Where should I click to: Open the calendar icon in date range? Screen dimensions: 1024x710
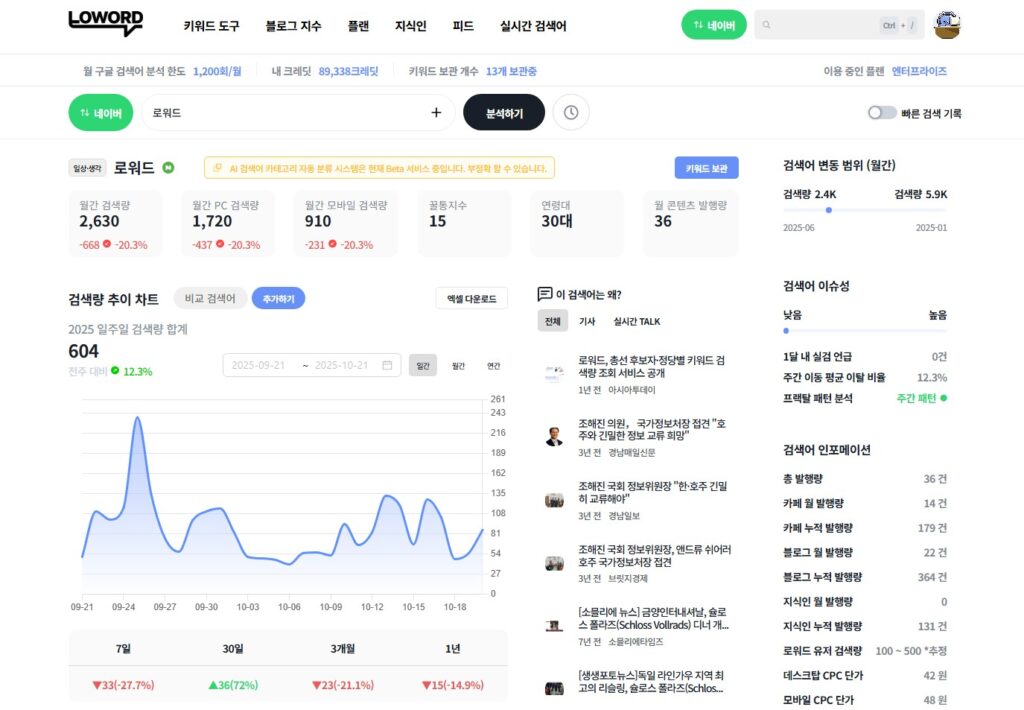pyautogui.click(x=387, y=366)
